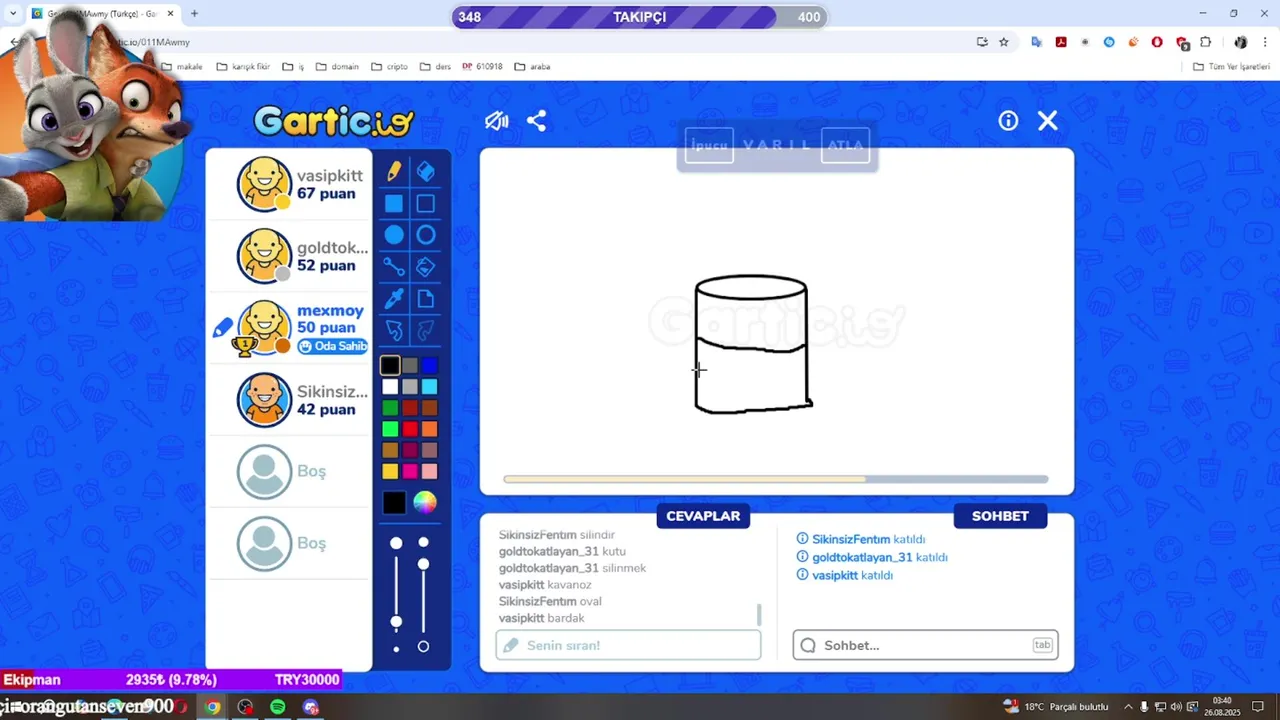Pick the white color swatch
This screenshot has height=720, width=1280.
(390, 387)
